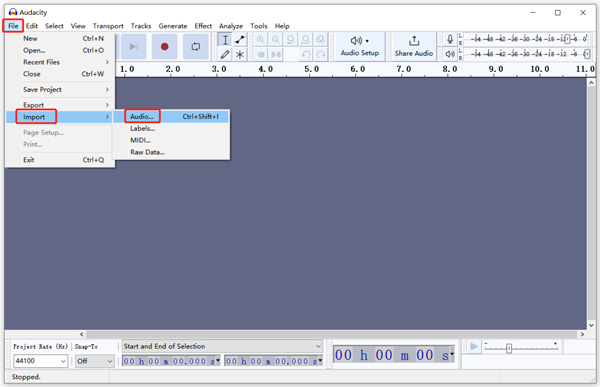Open the Audio Setup dropdown
Viewport: 600px width, 387px height.
360,47
